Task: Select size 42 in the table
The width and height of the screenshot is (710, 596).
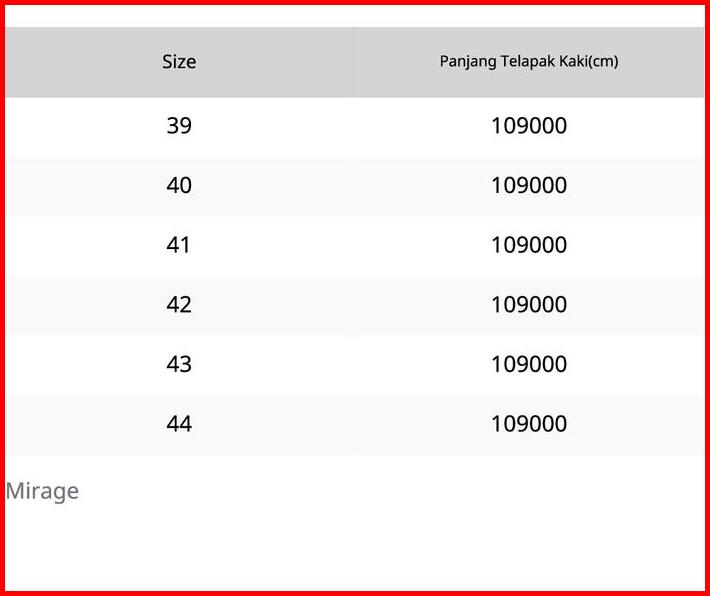Action: pyautogui.click(x=179, y=305)
